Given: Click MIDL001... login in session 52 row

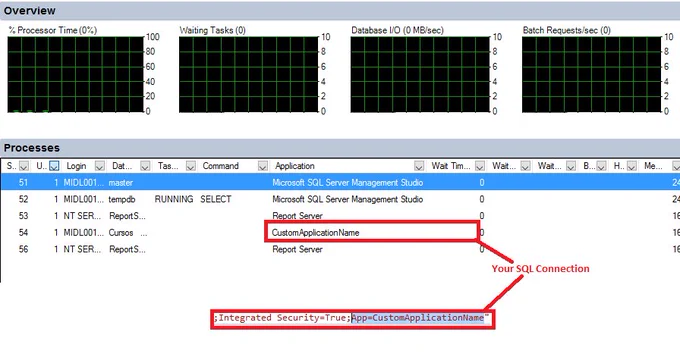Looking at the screenshot, I should pyautogui.click(x=84, y=199).
